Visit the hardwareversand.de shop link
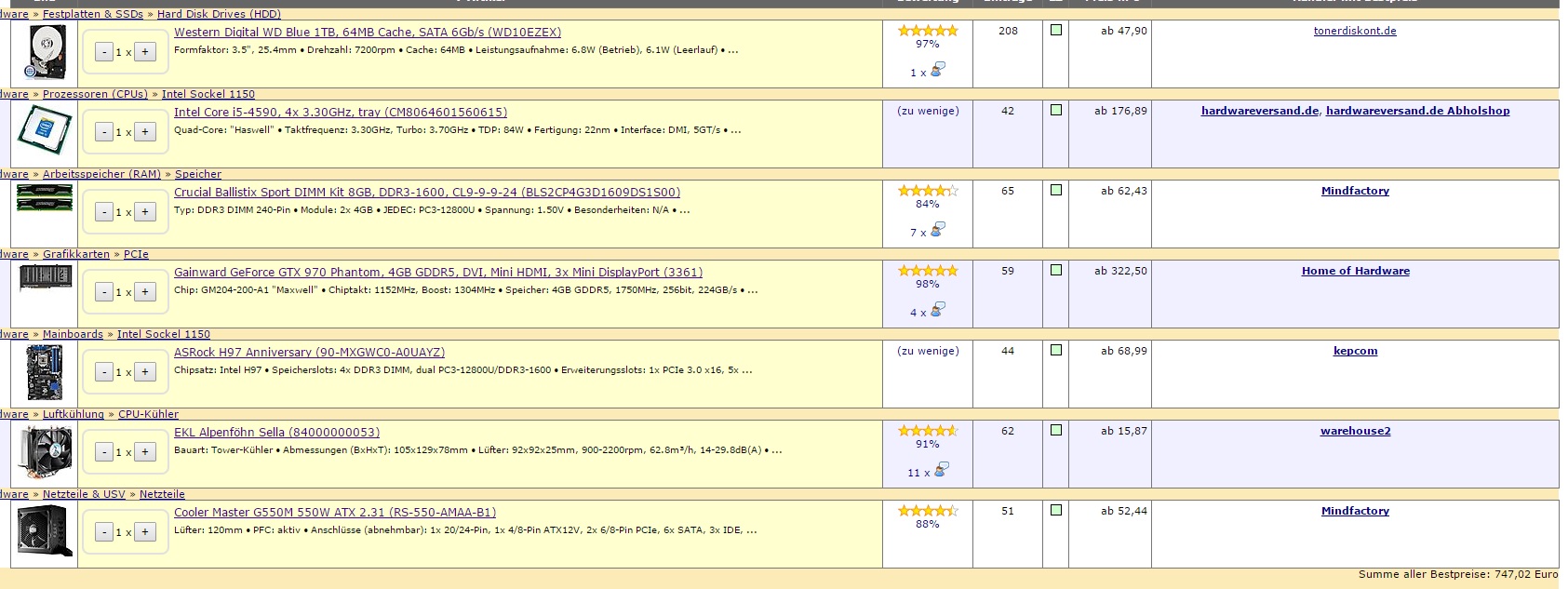Viewport: 1568px width, 589px height. coord(1260,111)
